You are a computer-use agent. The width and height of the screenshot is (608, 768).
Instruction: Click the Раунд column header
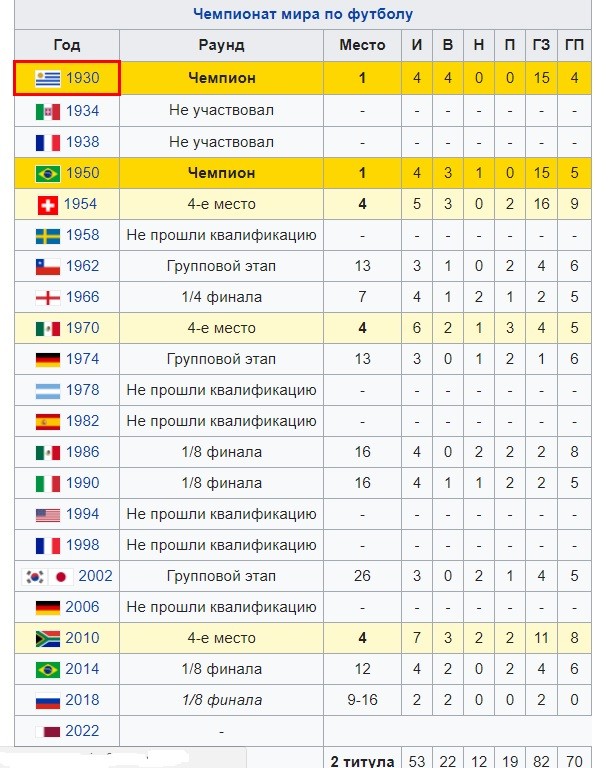click(x=221, y=45)
